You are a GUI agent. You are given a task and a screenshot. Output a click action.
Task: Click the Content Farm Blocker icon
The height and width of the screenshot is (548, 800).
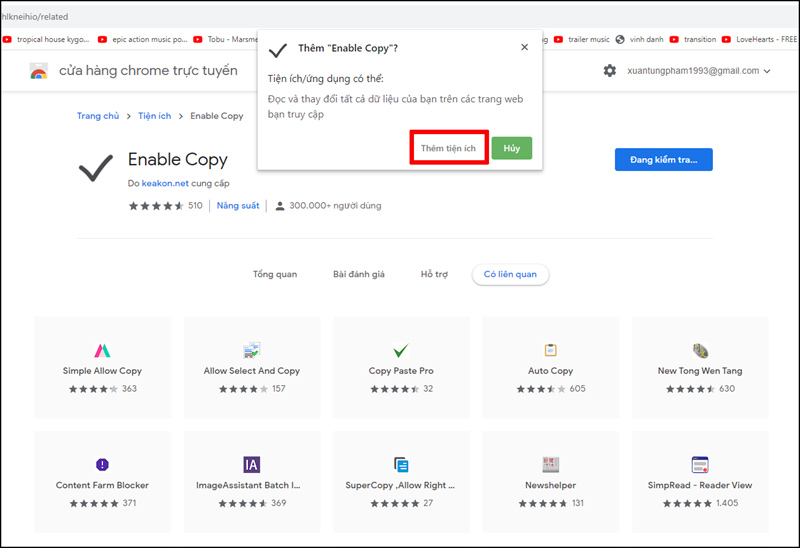point(102,464)
